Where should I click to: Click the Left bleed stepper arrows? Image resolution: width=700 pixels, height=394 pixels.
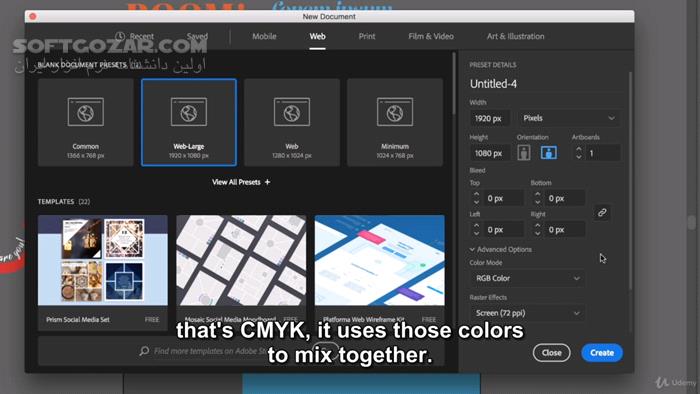tap(476, 229)
